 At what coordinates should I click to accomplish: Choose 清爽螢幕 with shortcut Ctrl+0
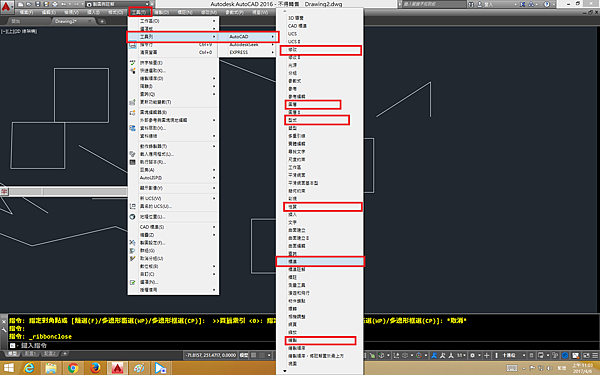[173, 52]
